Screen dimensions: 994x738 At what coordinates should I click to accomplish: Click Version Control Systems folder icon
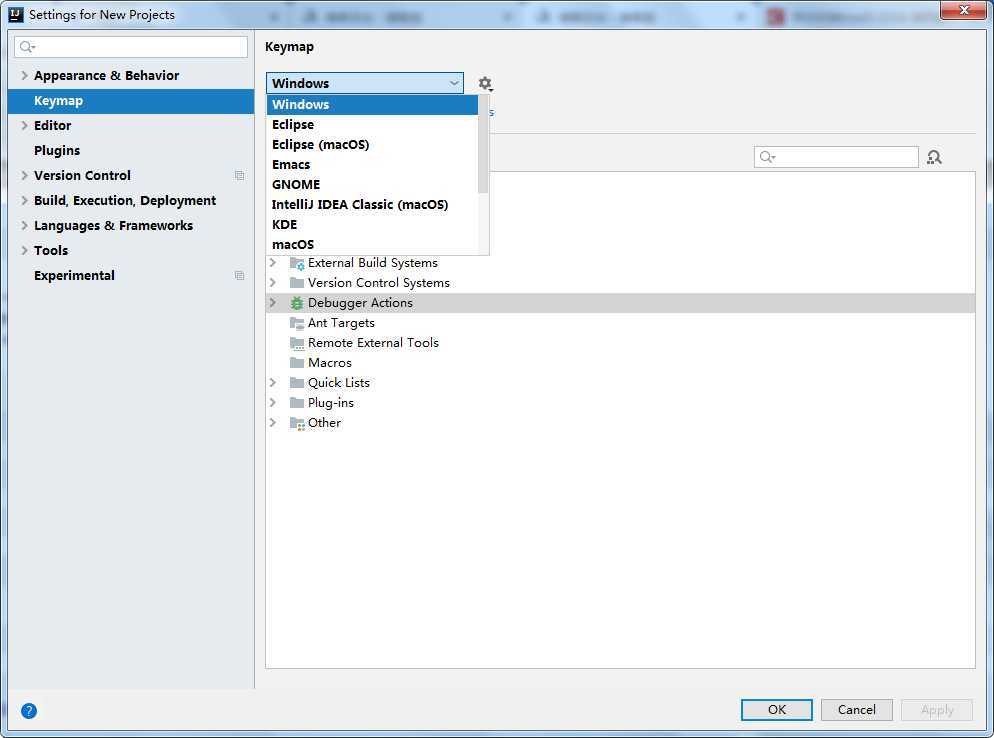point(297,283)
